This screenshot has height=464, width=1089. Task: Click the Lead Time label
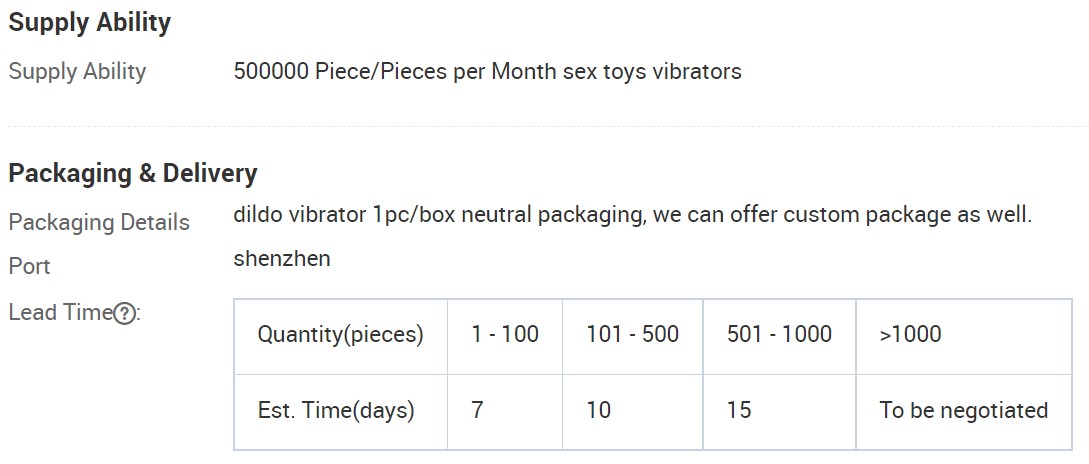(x=60, y=313)
